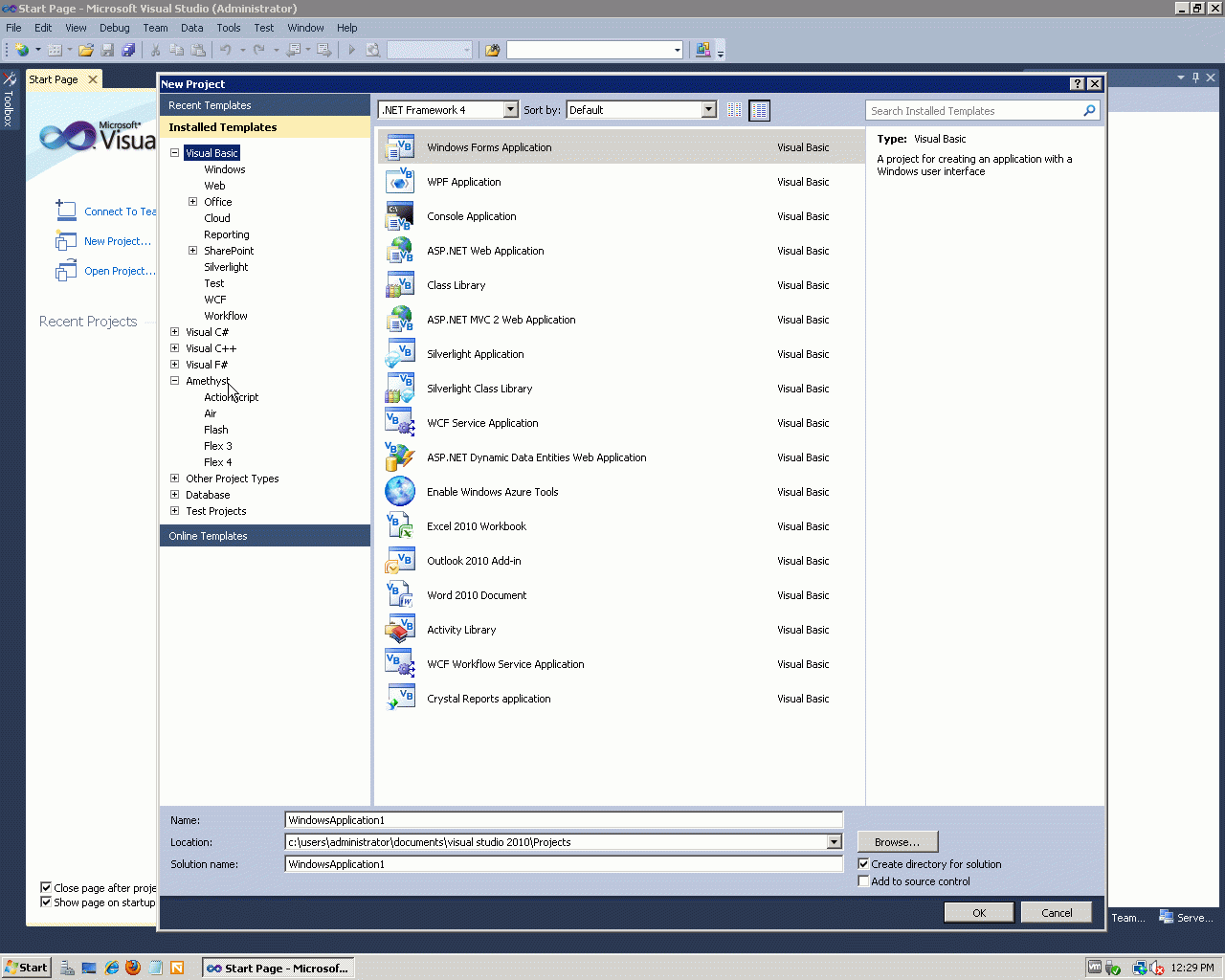1225x980 pixels.
Task: Click the Open Project... link on Start Page
Action: [120, 271]
